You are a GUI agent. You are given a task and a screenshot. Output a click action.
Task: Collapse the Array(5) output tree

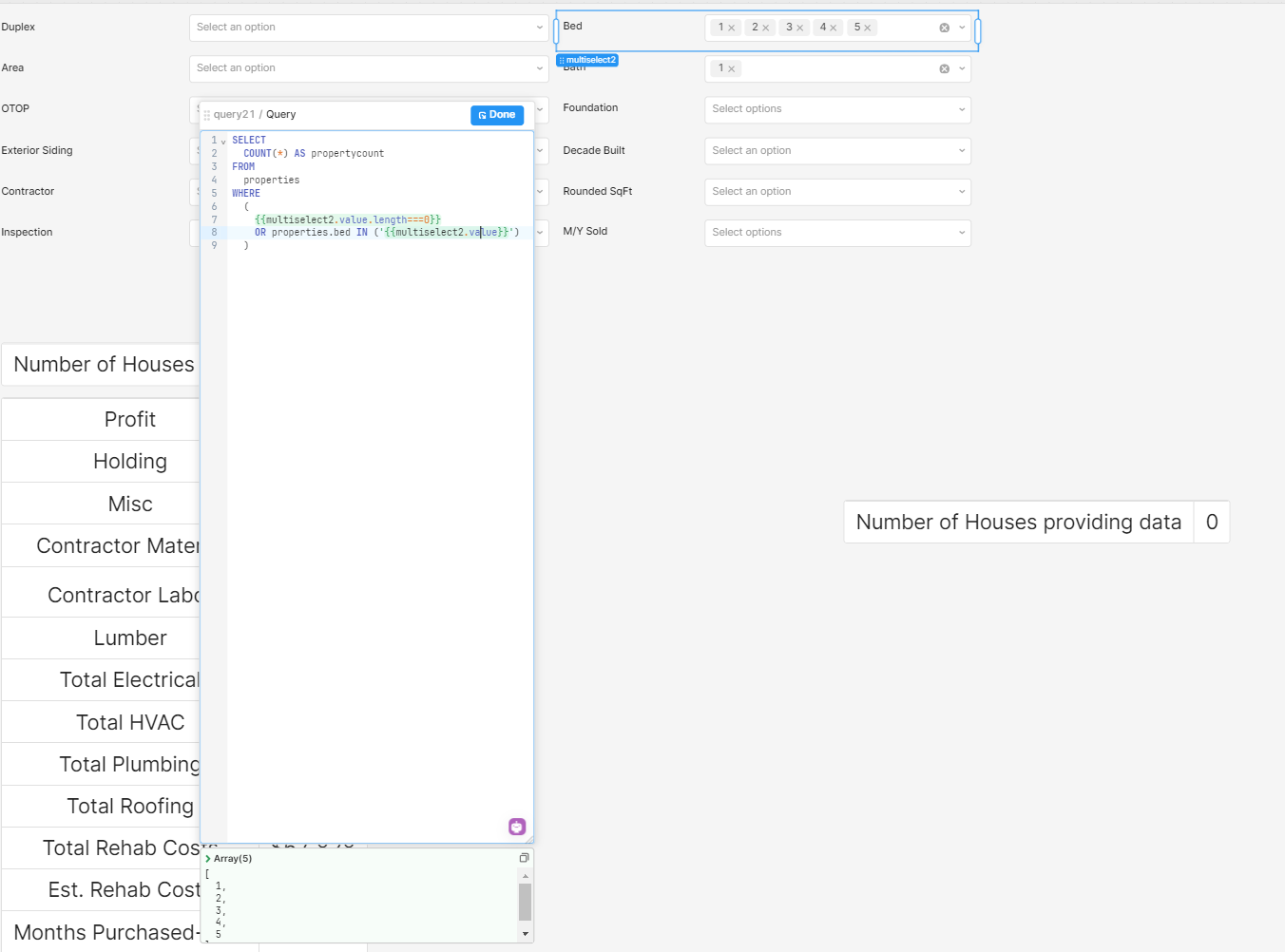[x=208, y=858]
